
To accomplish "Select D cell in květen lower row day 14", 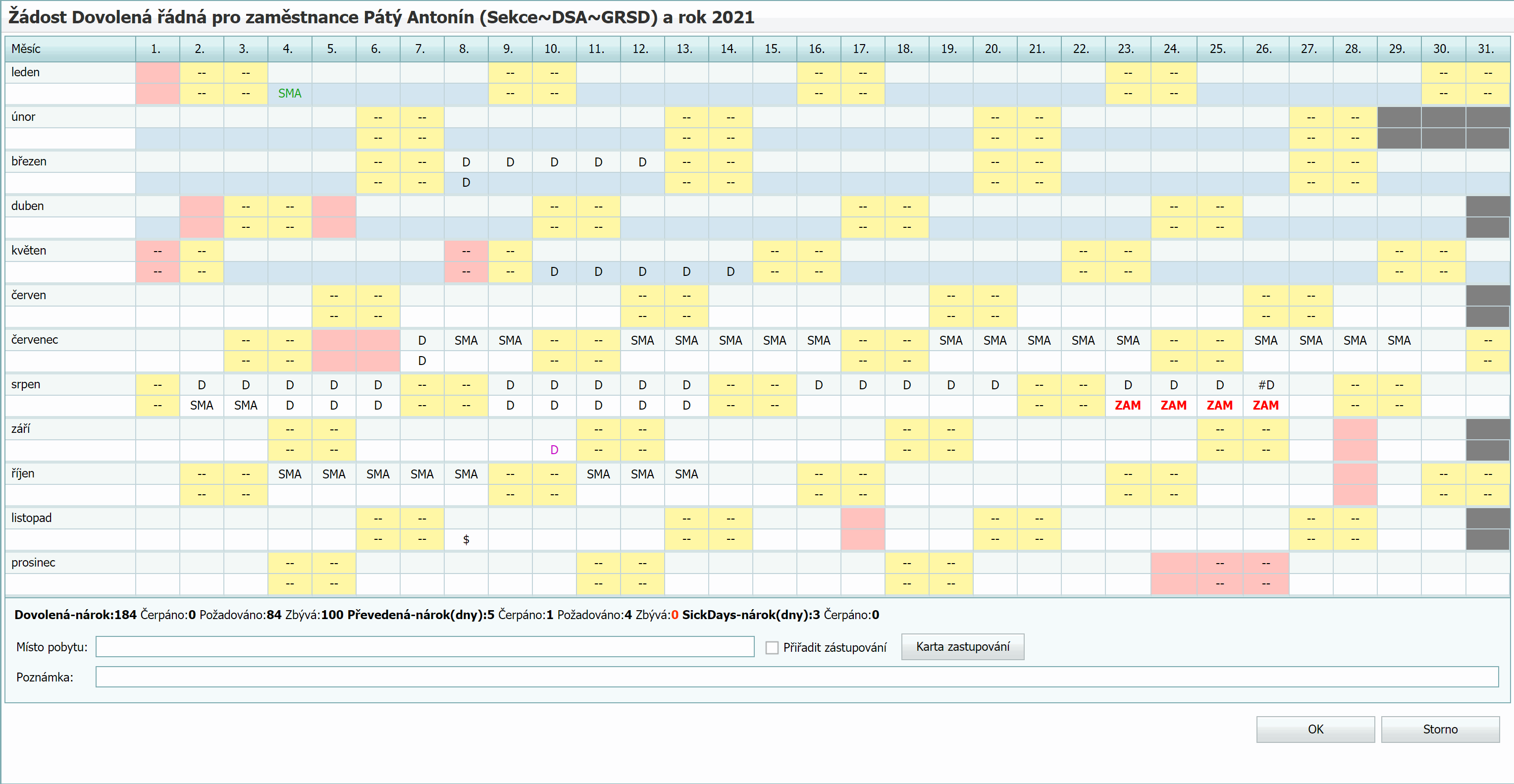I will 731,272.
